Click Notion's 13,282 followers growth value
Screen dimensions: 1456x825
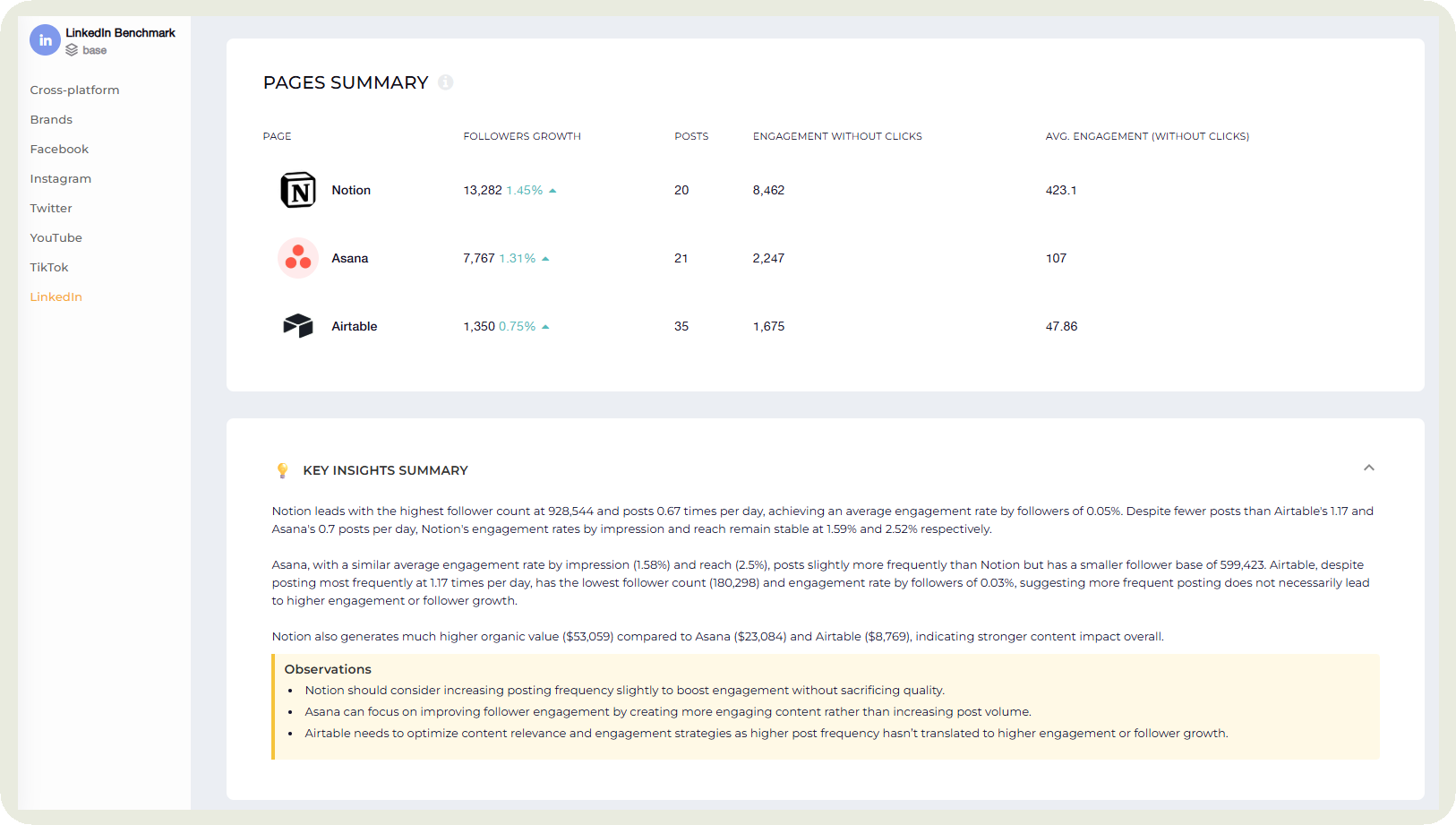[x=481, y=190]
